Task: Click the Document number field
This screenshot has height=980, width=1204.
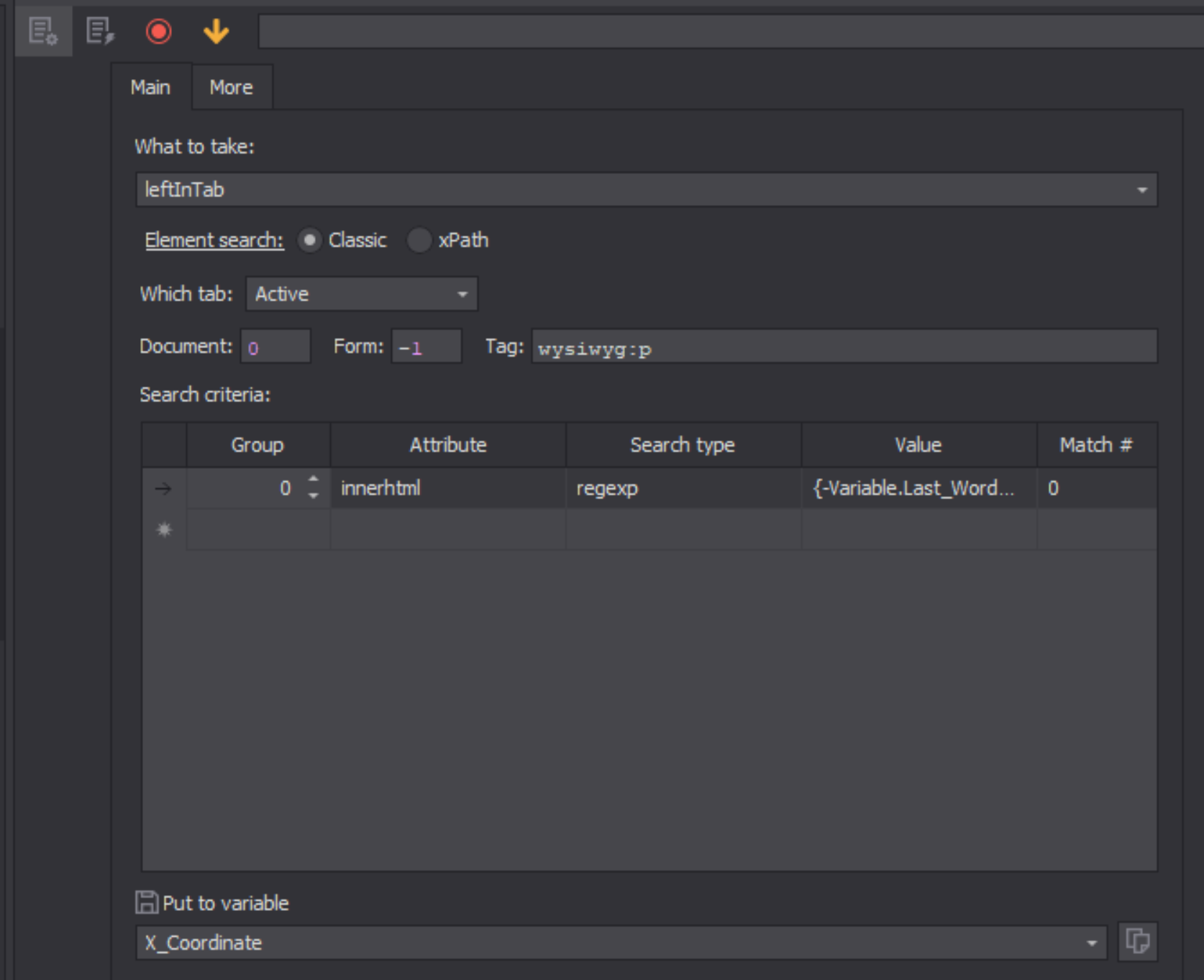Action: pos(275,347)
